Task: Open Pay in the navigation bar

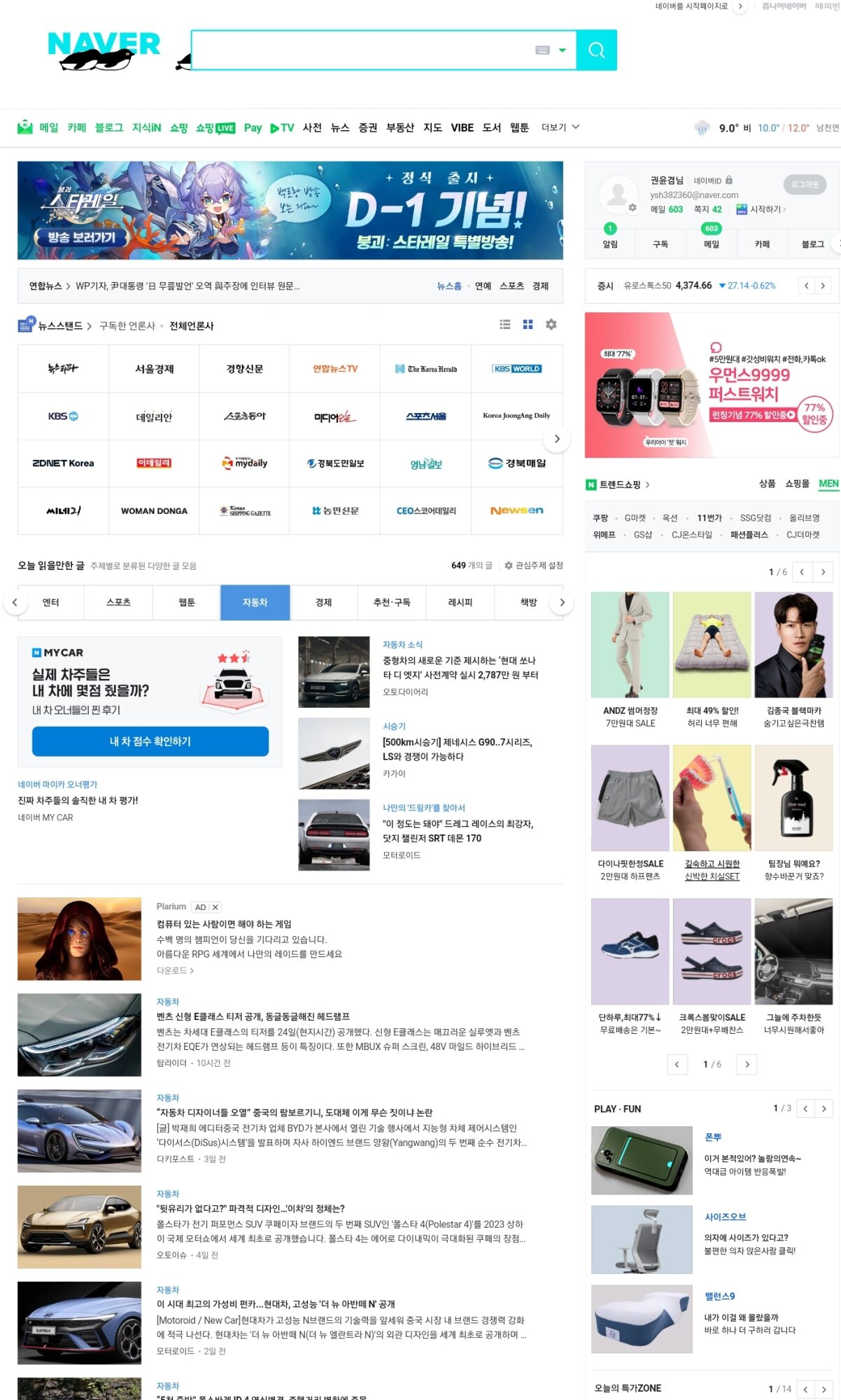Action: [x=253, y=127]
